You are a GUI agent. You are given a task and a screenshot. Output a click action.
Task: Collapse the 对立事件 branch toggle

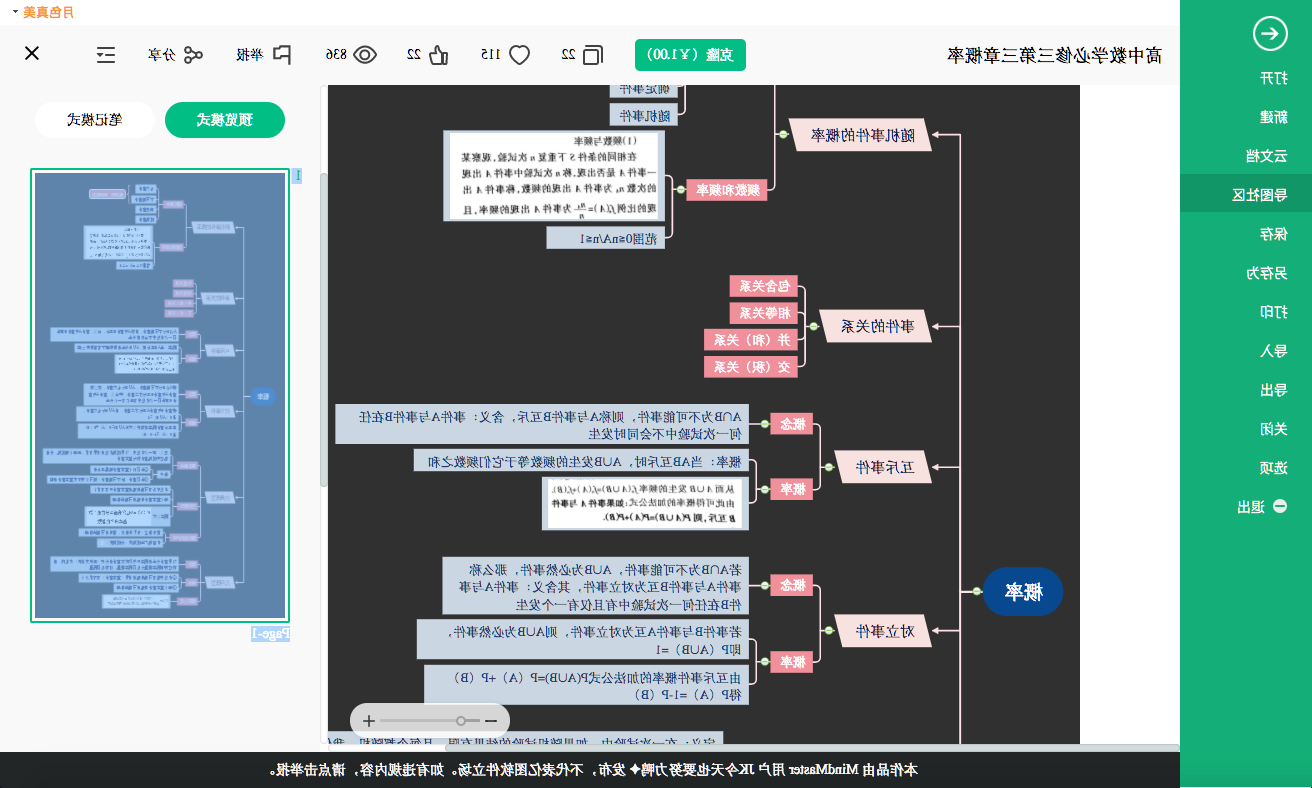click(828, 630)
